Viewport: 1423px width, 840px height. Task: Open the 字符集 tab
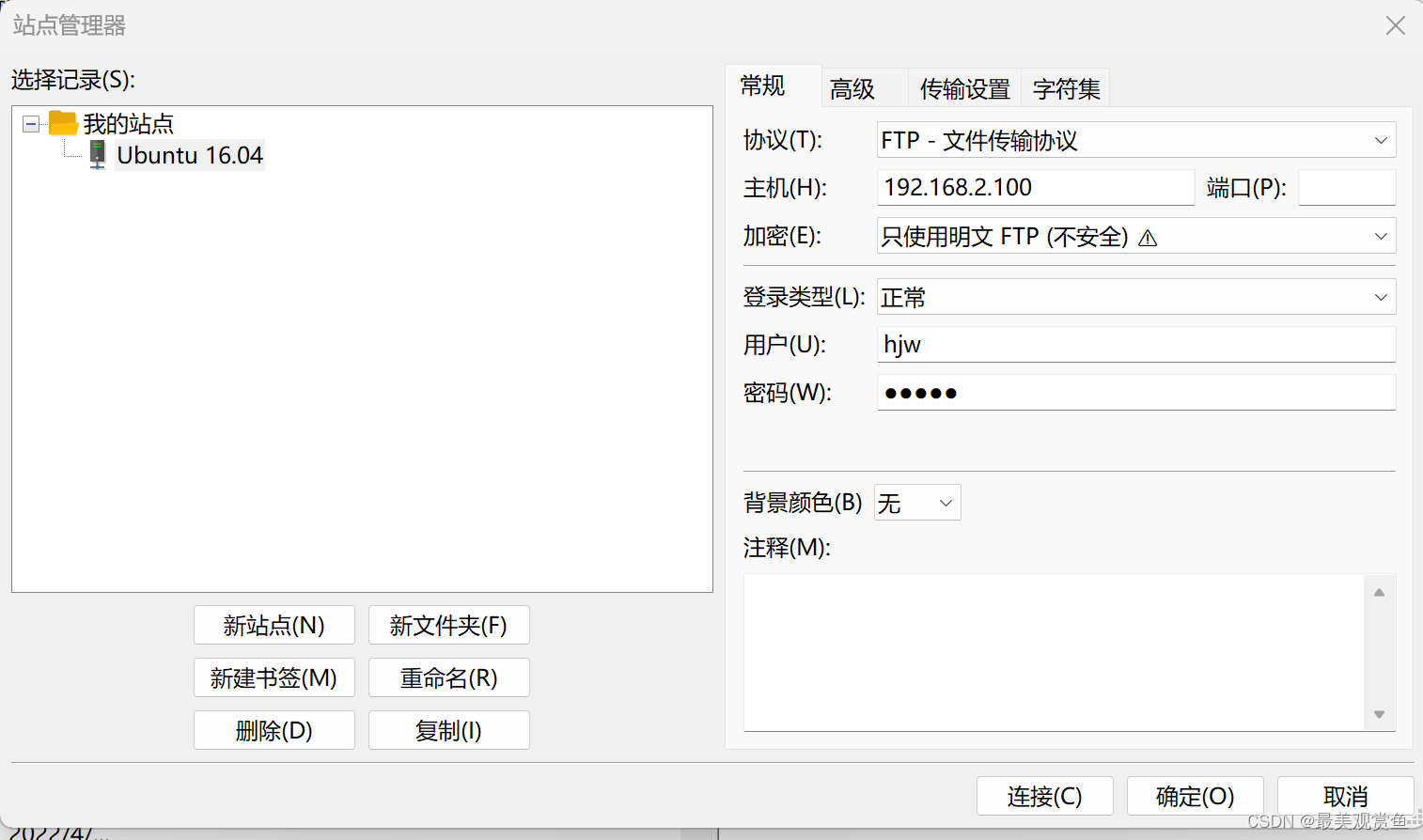point(1066,88)
